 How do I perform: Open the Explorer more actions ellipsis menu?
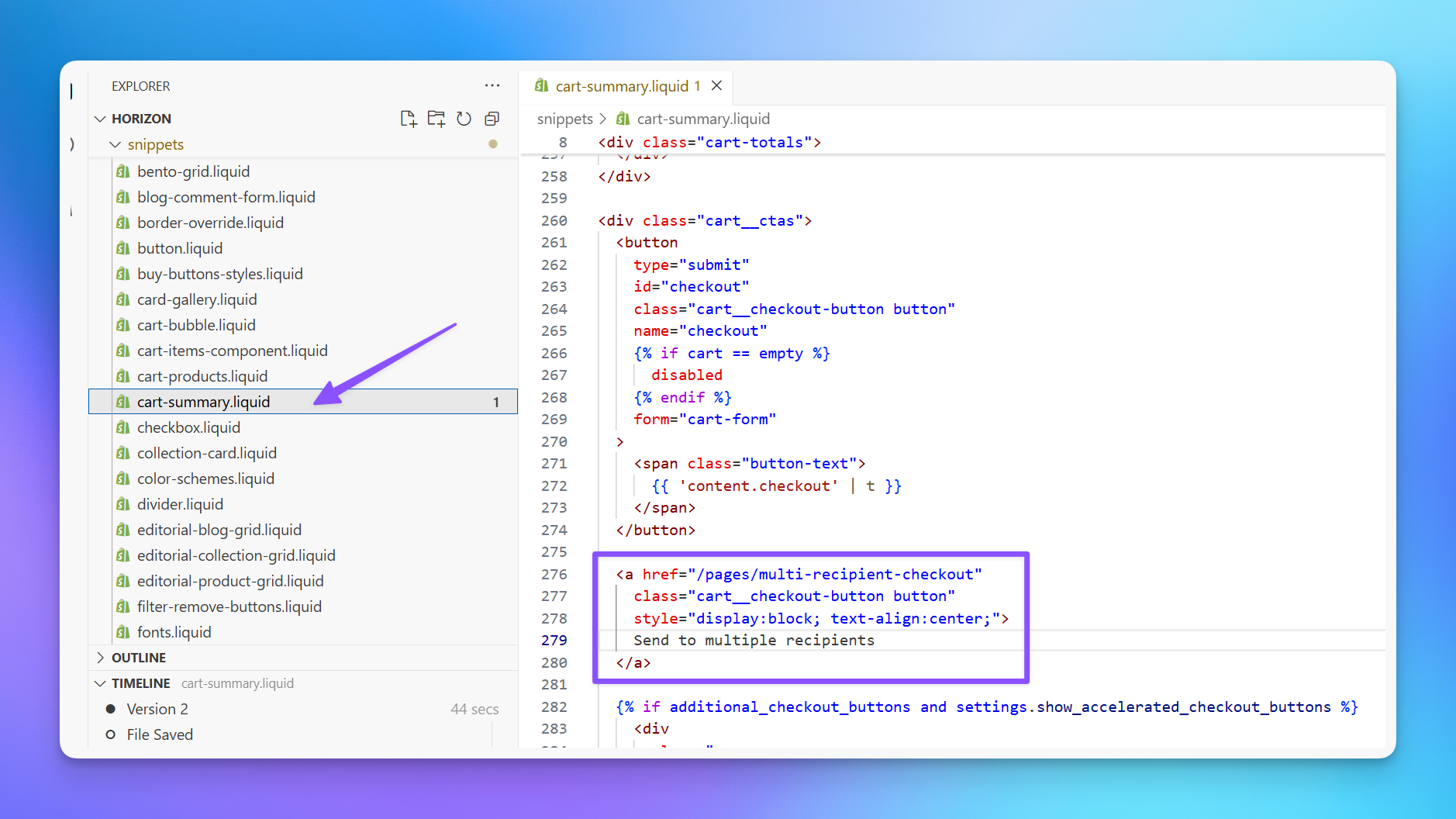coord(492,85)
